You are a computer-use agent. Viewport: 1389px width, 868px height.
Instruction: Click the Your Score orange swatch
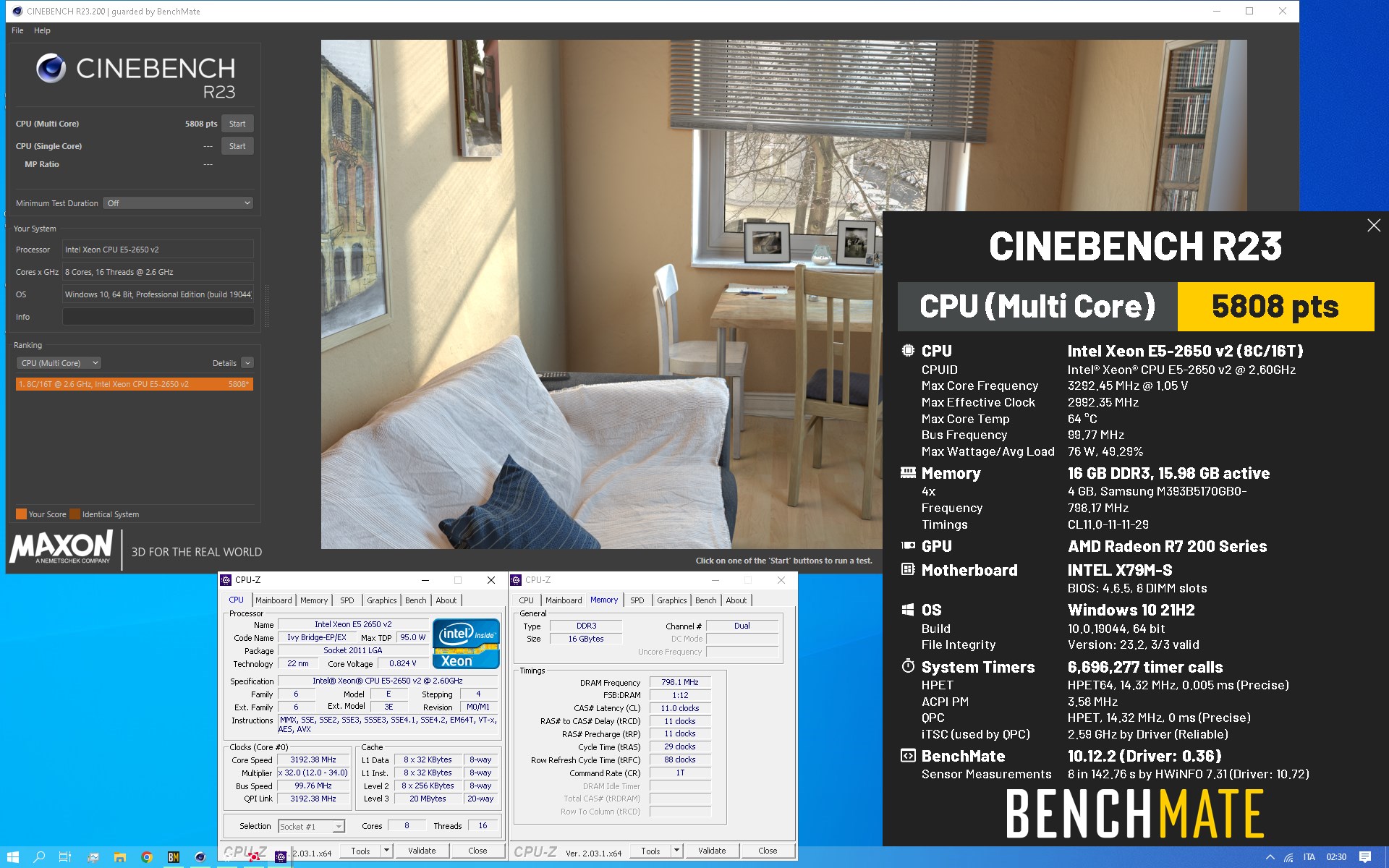pos(21,514)
